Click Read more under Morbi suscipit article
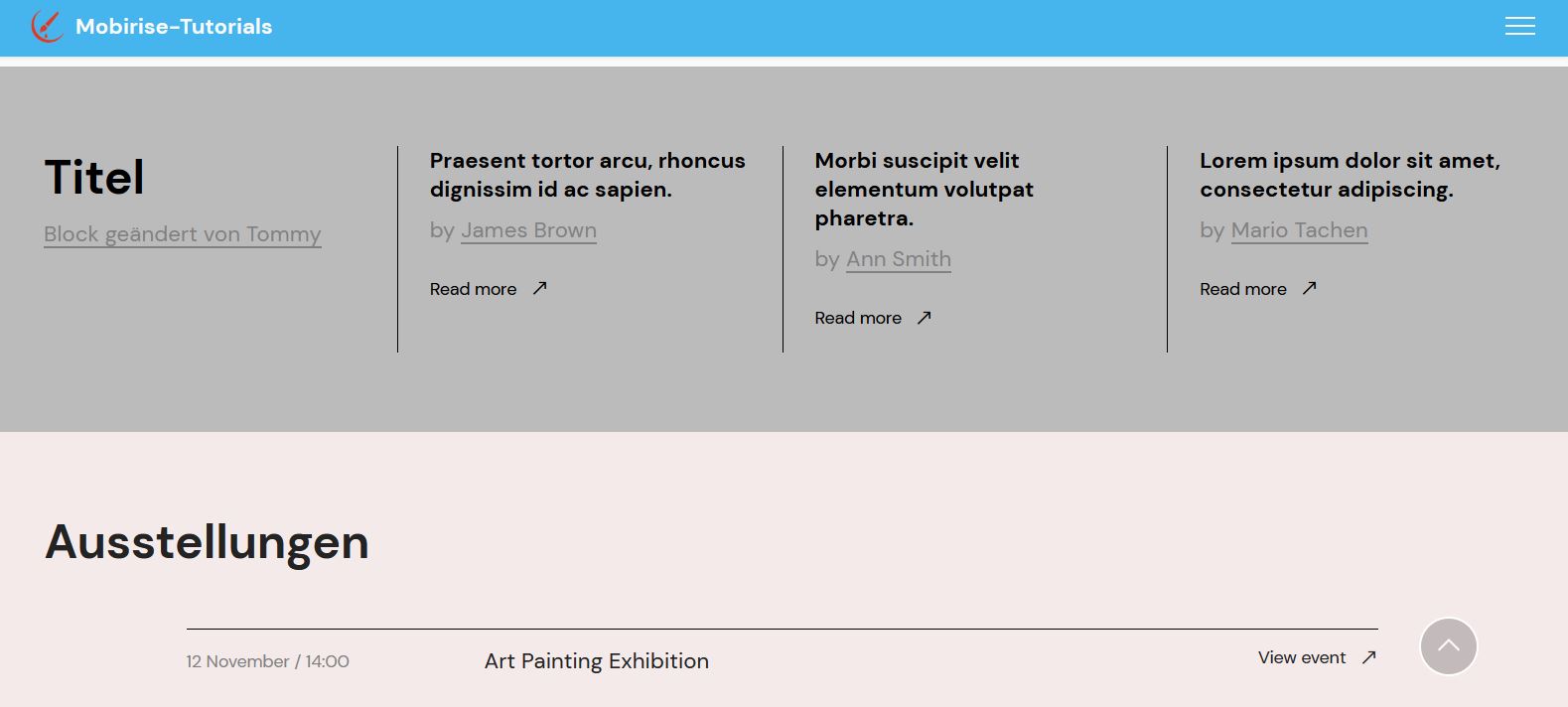The image size is (1568, 707). click(x=858, y=318)
